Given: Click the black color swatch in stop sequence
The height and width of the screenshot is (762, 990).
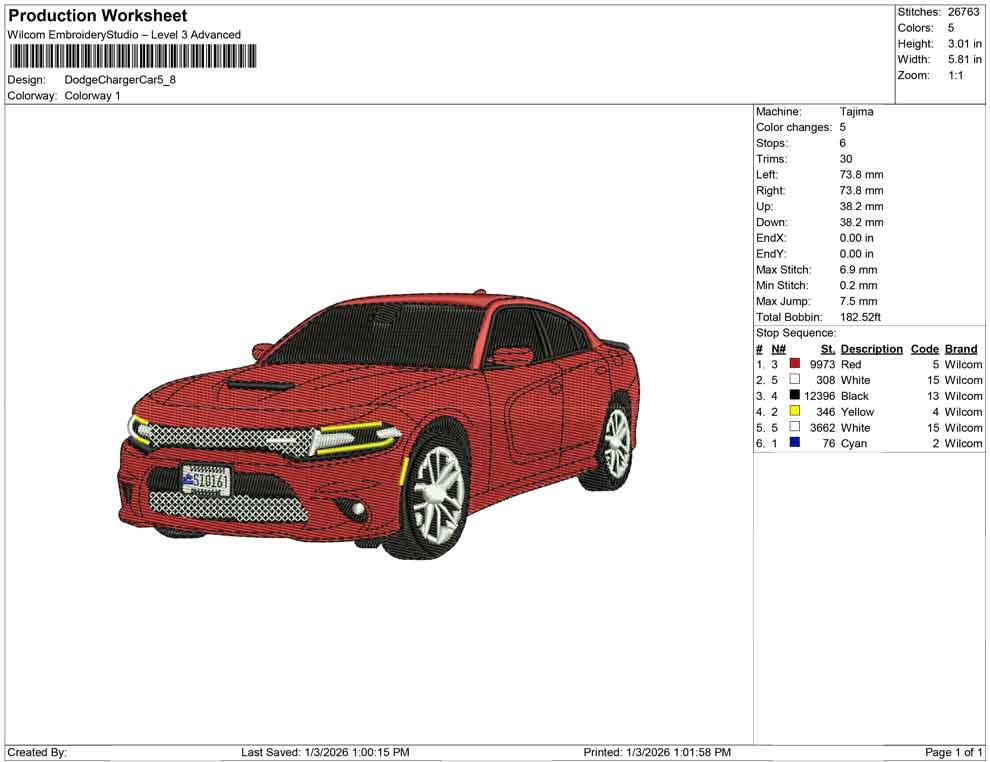Looking at the screenshot, I should [795, 395].
